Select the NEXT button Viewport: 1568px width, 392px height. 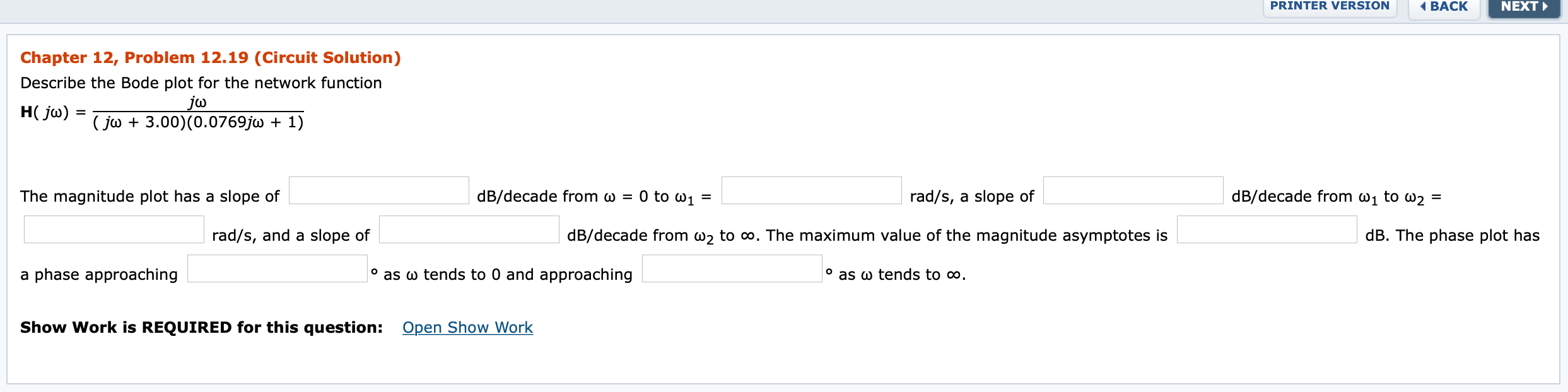point(1524,6)
